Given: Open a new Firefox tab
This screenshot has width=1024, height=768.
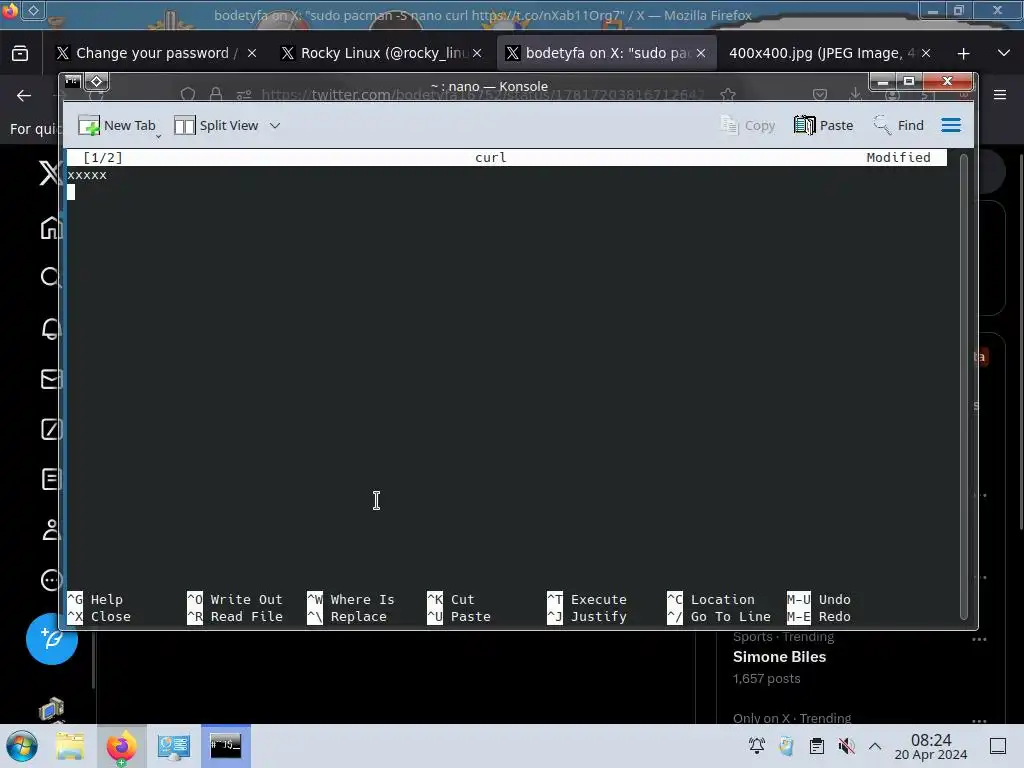Looking at the screenshot, I should pos(963,54).
